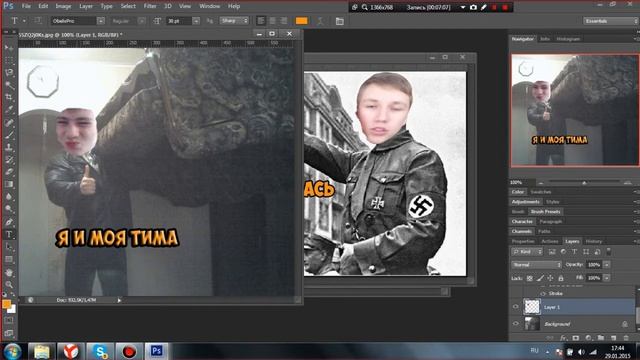
Task: Hide the Background layer eye icon
Action: tap(516, 324)
